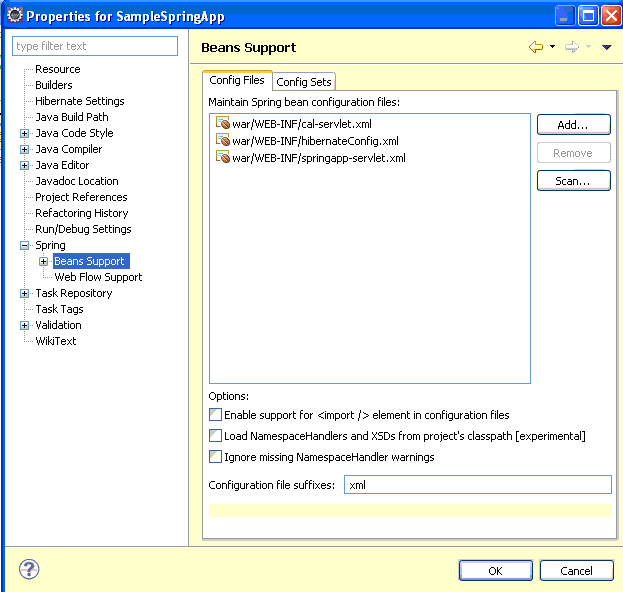Click the Scan... button

[573, 181]
